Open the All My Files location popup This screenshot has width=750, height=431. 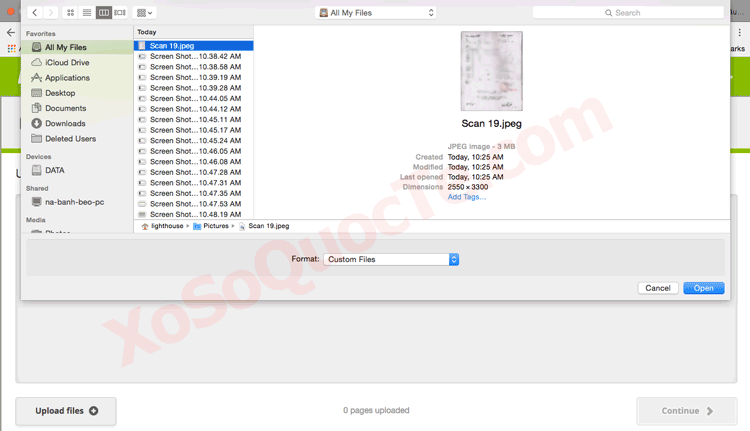coord(376,13)
